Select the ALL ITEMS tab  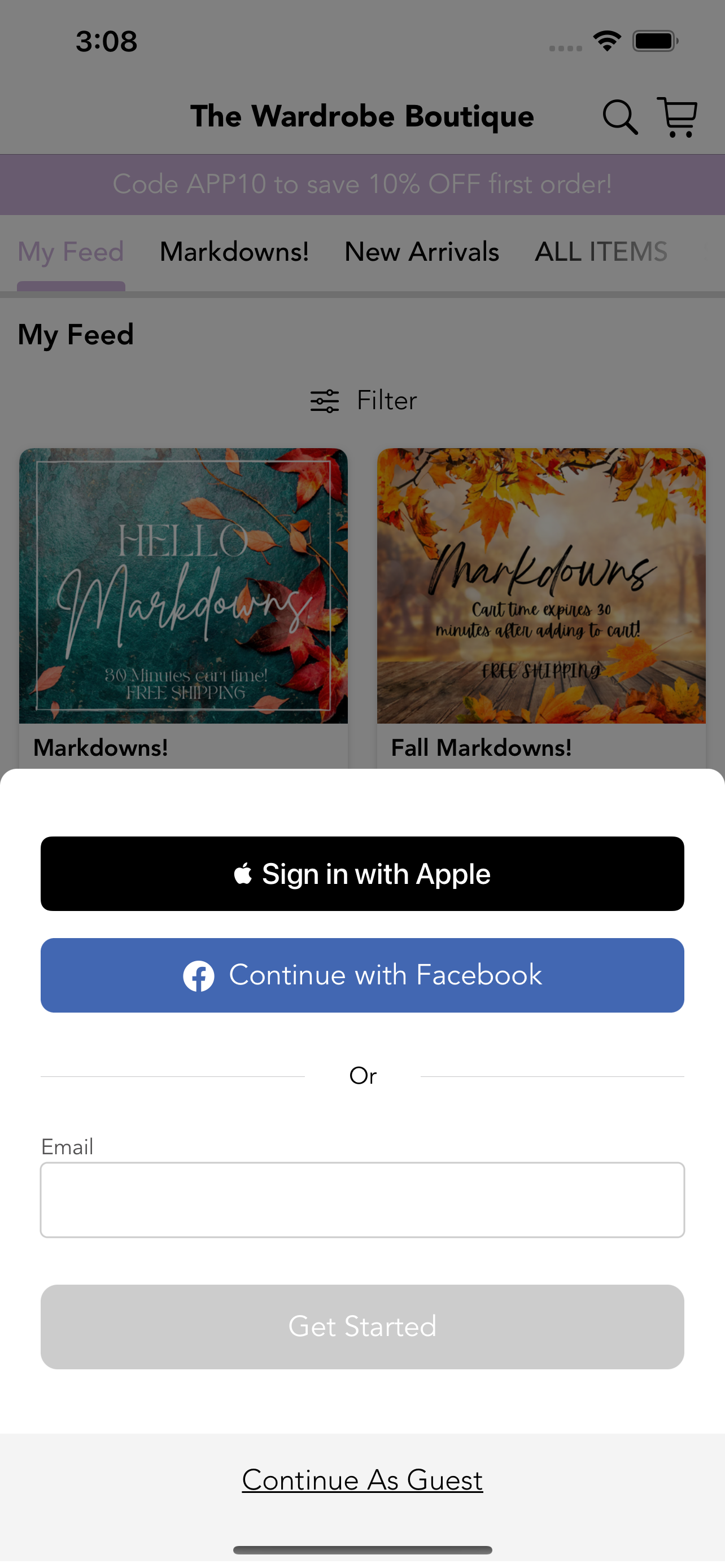click(601, 252)
